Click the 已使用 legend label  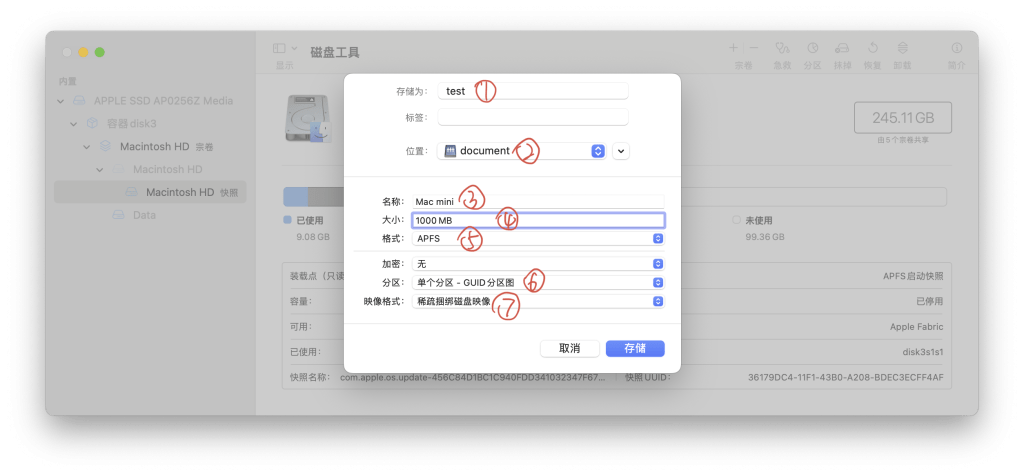tap(310, 221)
